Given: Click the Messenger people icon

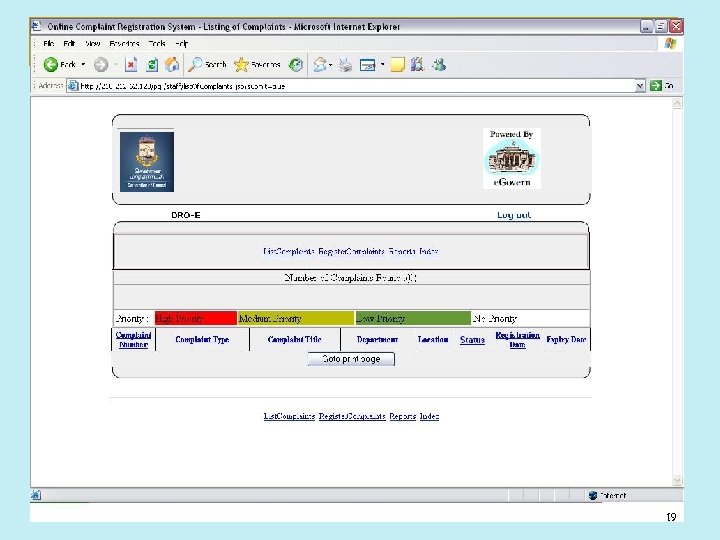Looking at the screenshot, I should pos(439,65).
